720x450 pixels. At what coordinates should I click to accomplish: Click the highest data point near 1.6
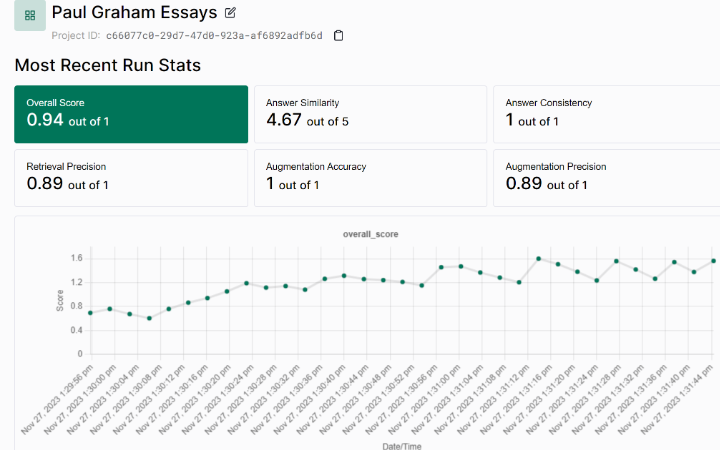click(x=539, y=259)
